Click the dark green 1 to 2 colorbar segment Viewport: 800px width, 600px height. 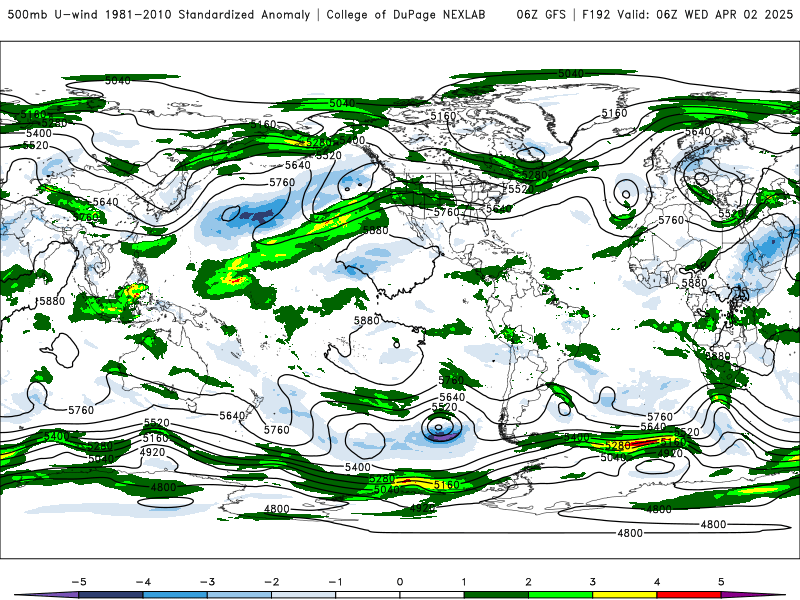pos(496,595)
